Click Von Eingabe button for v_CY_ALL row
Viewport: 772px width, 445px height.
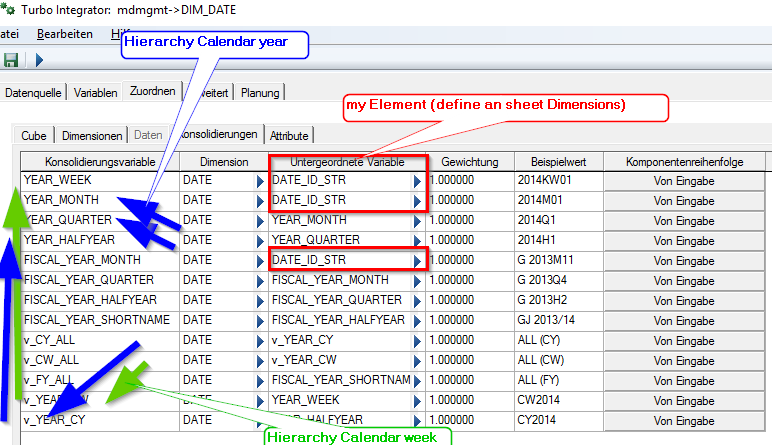tap(683, 340)
